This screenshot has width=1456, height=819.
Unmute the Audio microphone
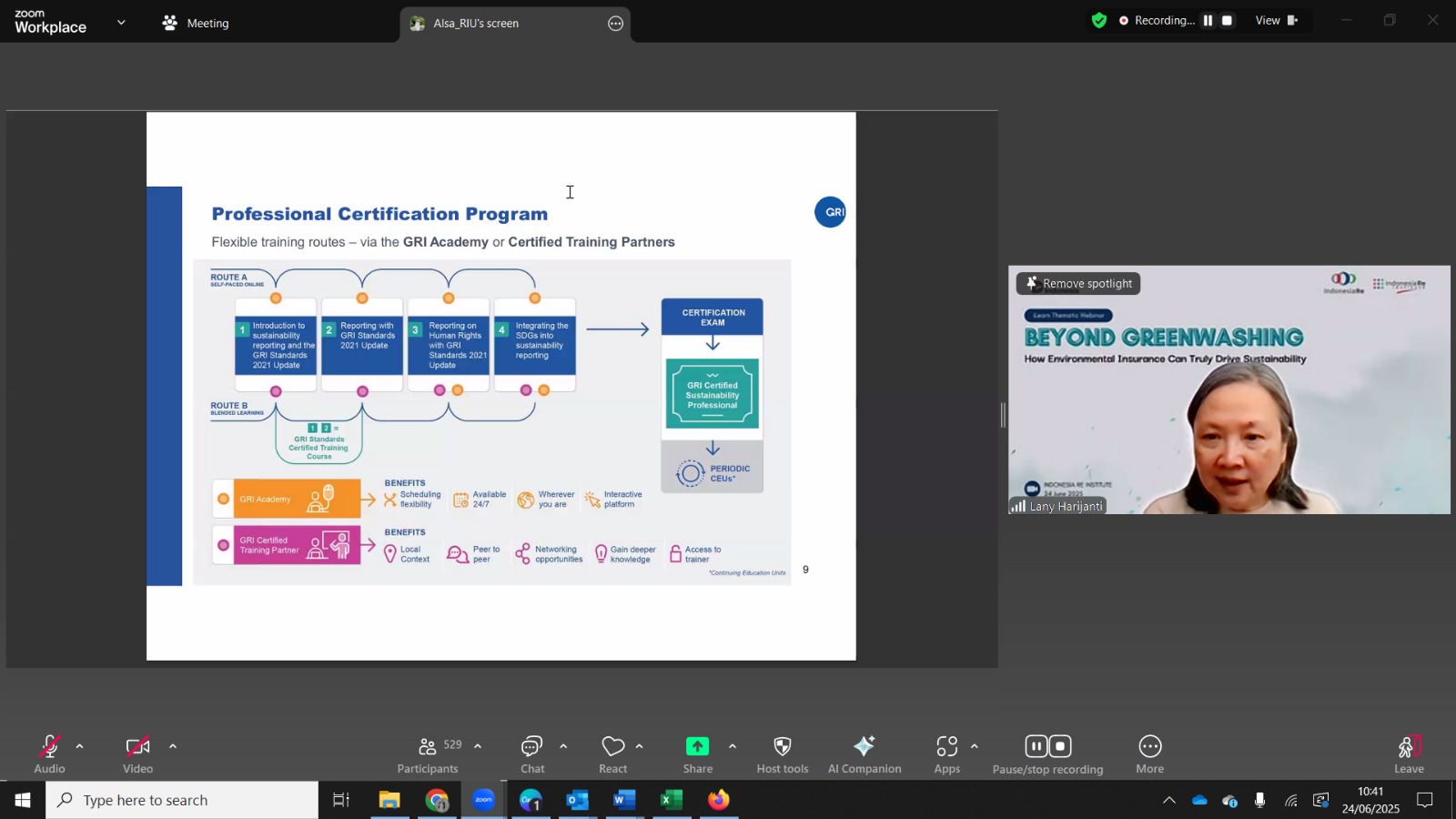pos(50,754)
